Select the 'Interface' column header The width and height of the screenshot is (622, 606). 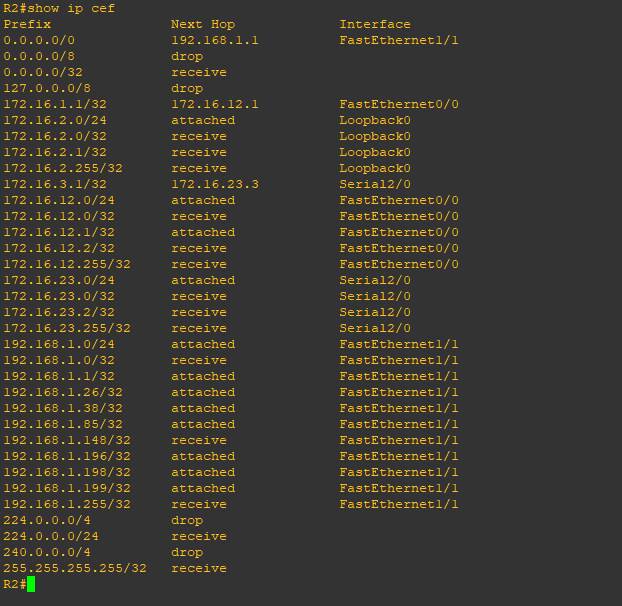pos(375,24)
